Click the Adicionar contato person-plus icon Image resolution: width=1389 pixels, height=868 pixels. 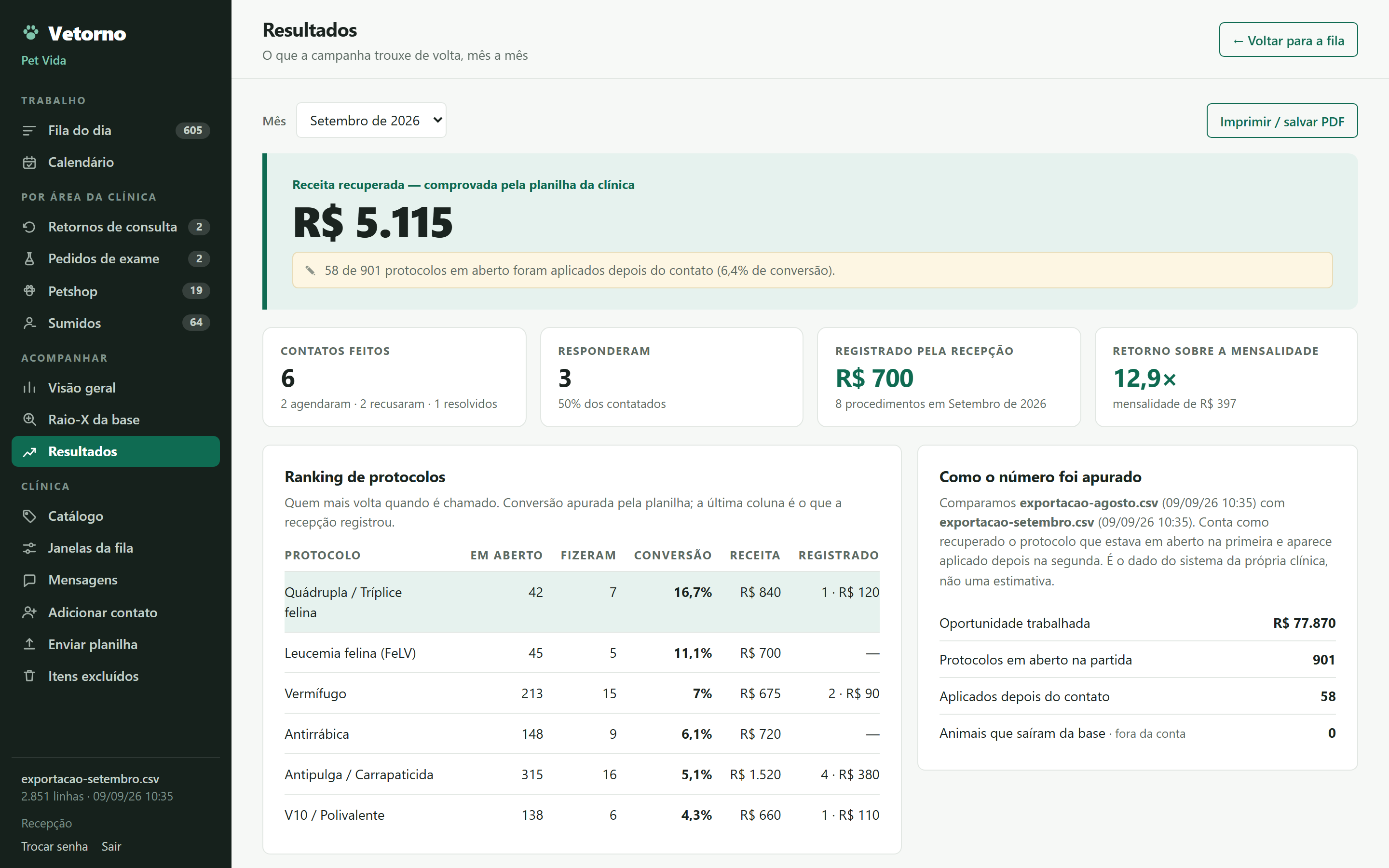29,612
